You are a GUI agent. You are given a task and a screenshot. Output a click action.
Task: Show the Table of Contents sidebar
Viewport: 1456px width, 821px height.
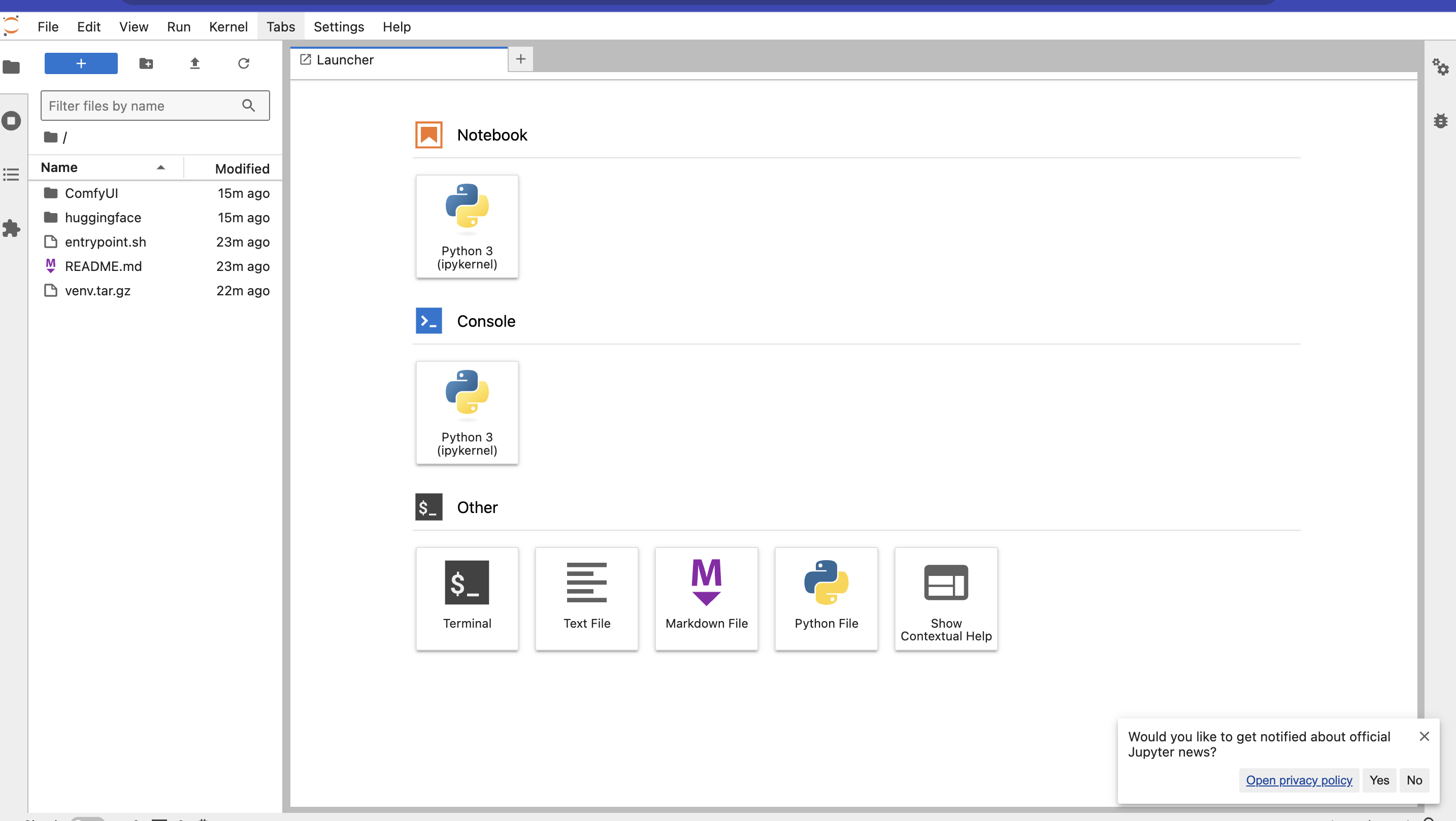[11, 175]
